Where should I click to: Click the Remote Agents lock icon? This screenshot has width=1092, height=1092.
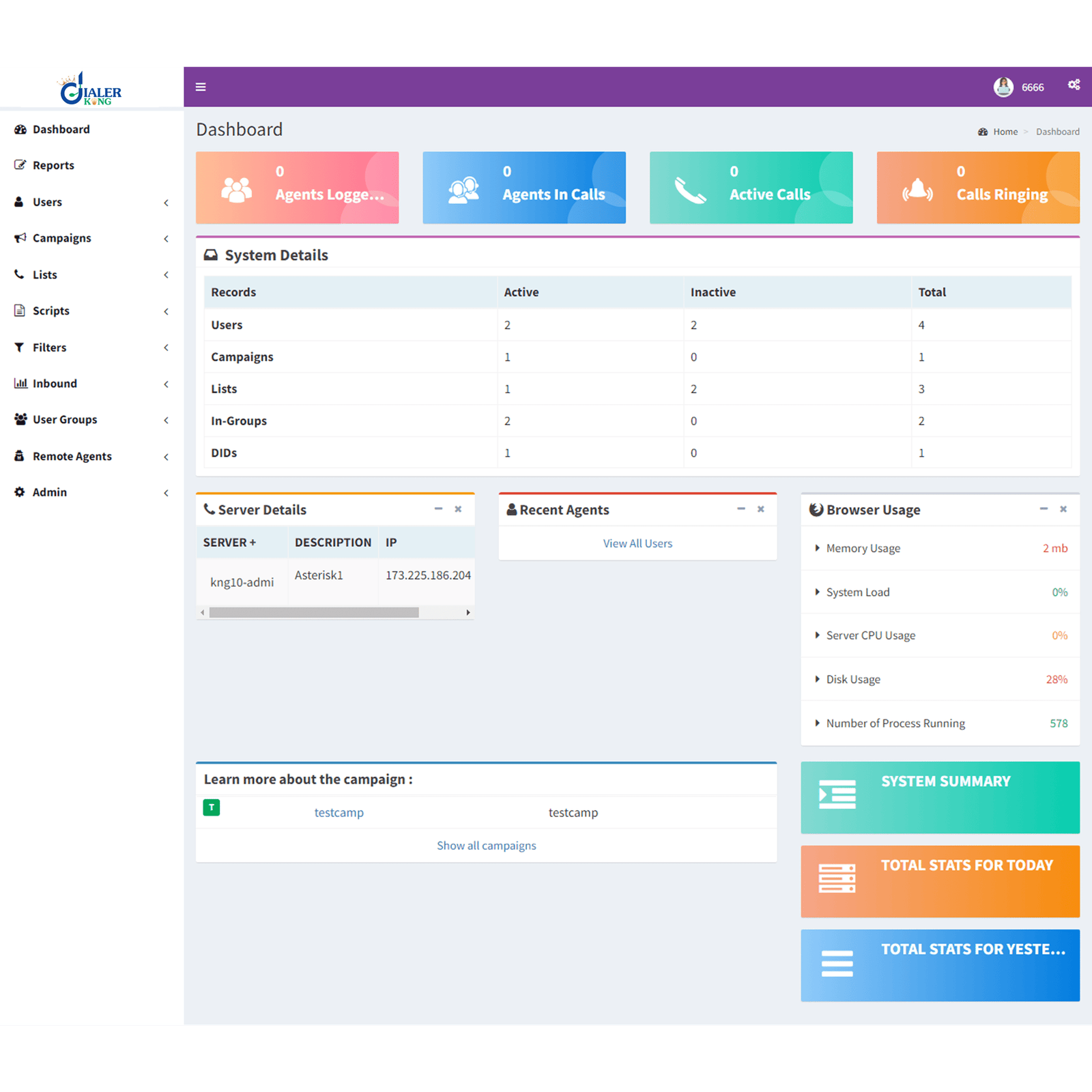20,456
